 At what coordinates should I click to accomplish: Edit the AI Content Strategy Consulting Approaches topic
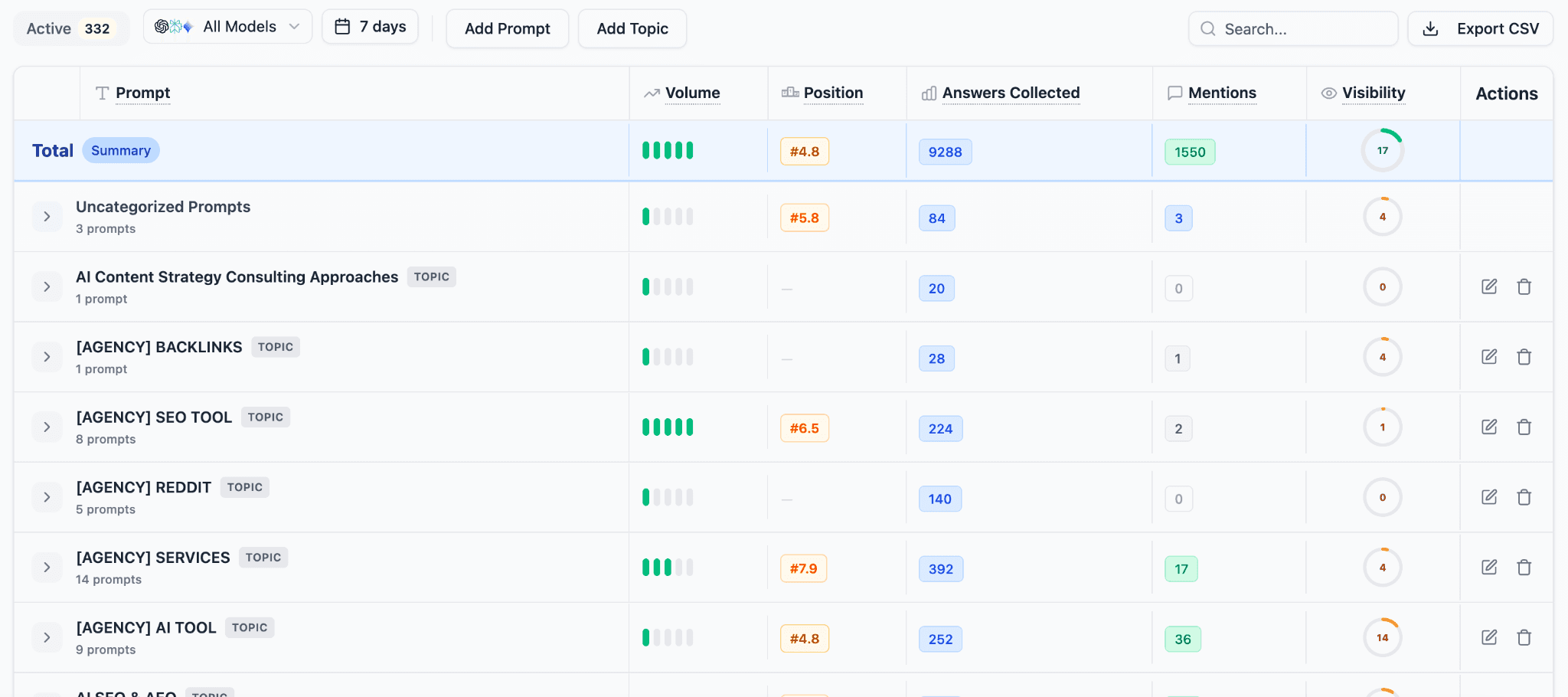(1488, 286)
